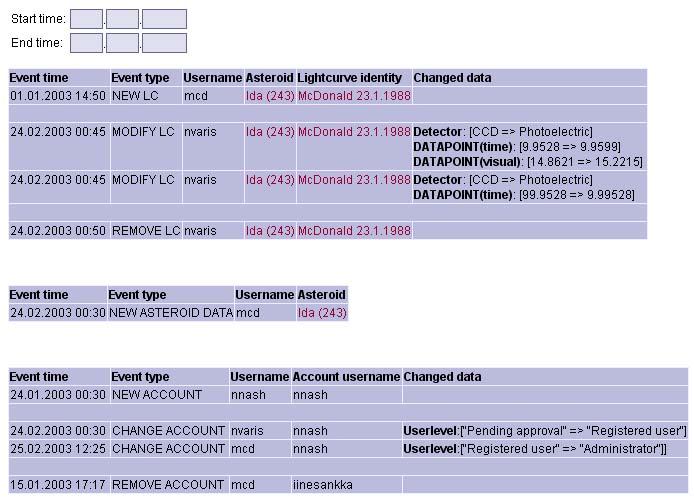Open McDonald 23.1.1988 link in NEW LC row
Screen dimensions: 694x500
pyautogui.click(x=354, y=96)
